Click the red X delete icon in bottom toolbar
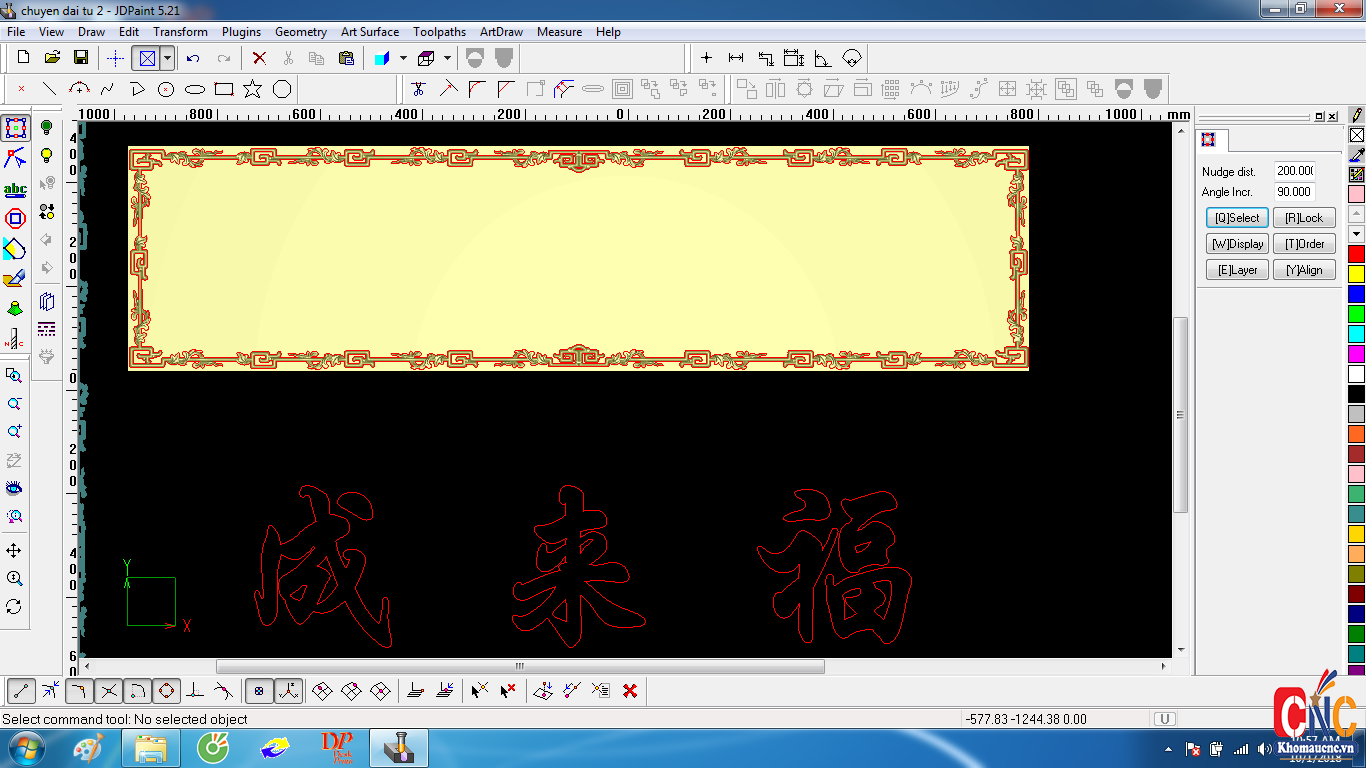 630,690
